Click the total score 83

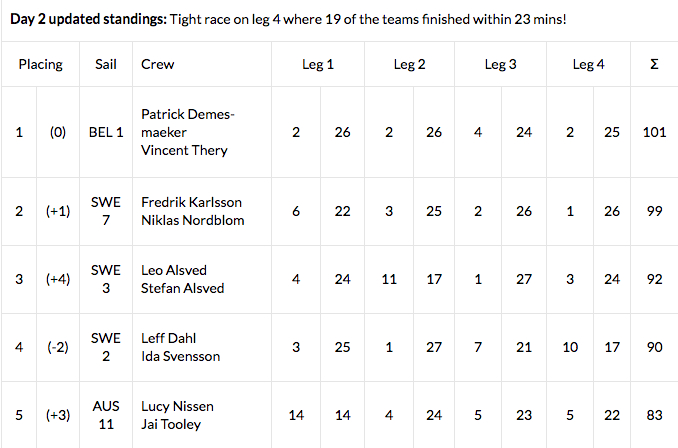point(654,415)
